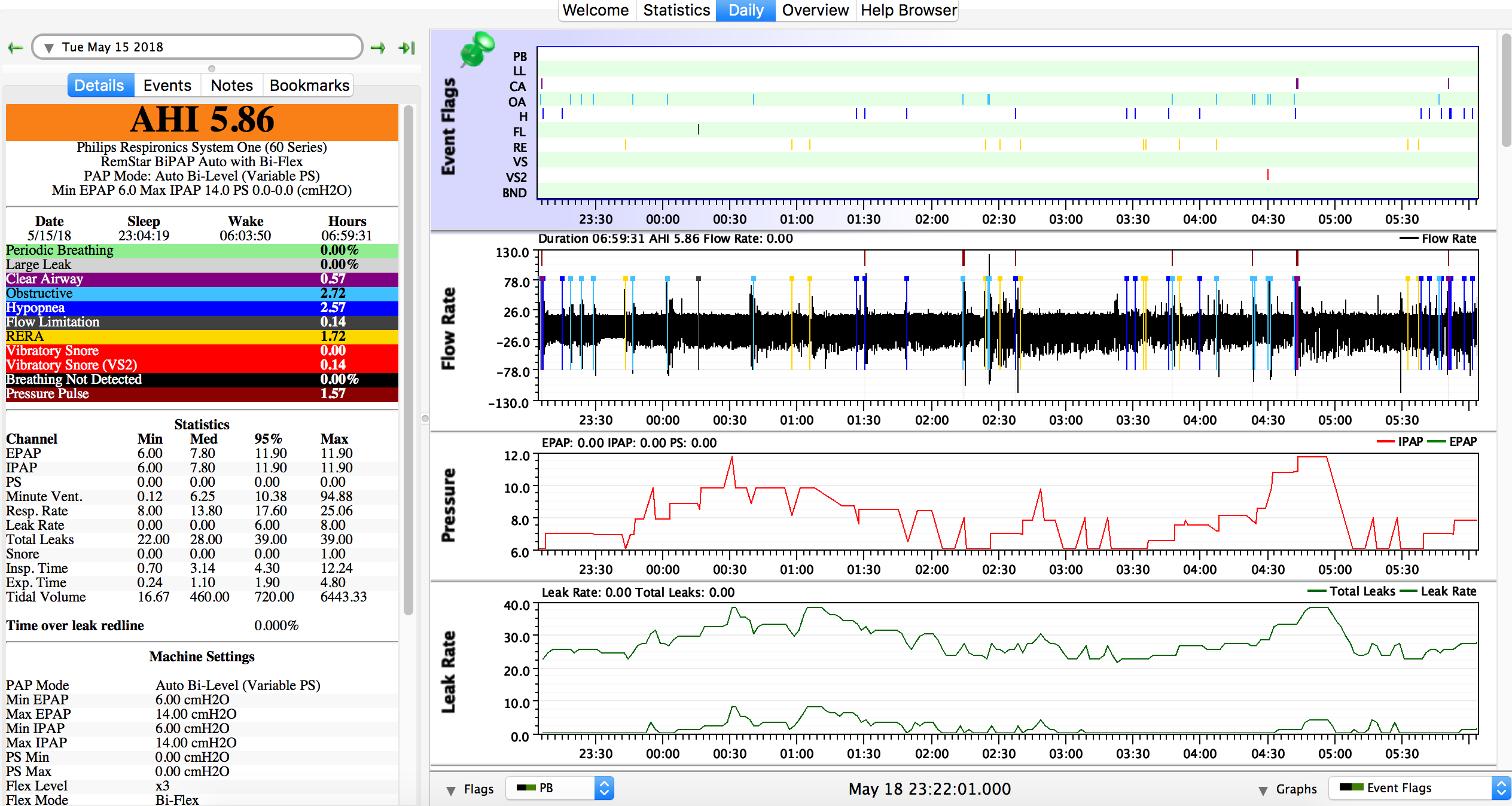Viewport: 1512px width, 806px height.
Task: Click the Obstructive event row
Action: coord(202,294)
